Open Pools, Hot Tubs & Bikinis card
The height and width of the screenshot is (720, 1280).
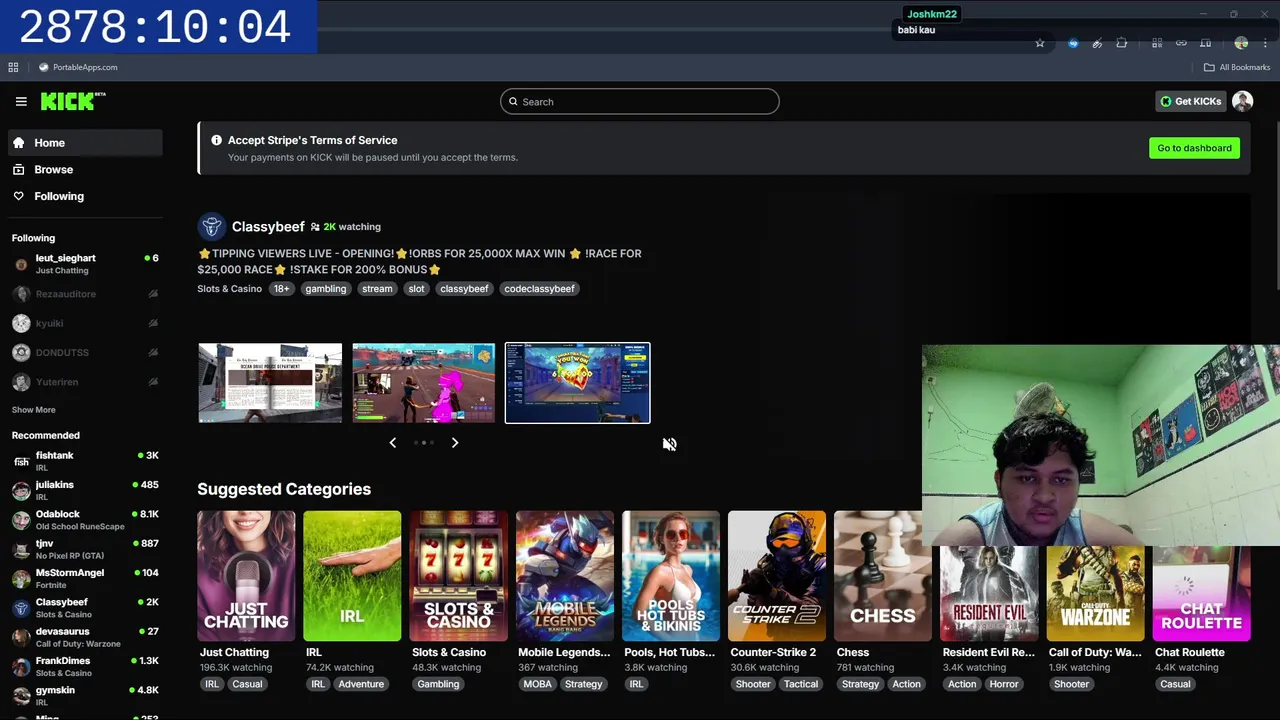click(x=671, y=576)
